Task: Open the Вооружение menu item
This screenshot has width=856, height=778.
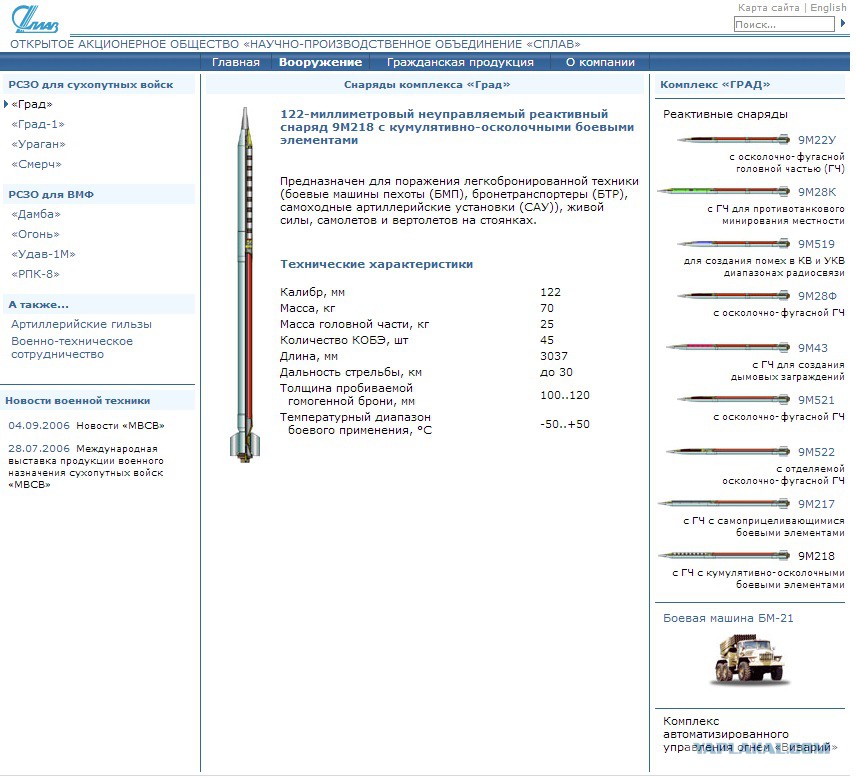Action: click(320, 62)
